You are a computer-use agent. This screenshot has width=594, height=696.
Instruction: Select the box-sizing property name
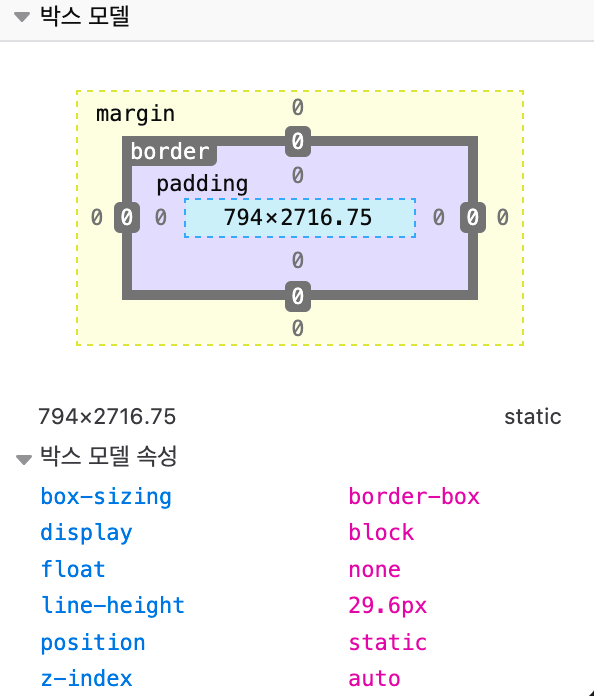pos(106,496)
